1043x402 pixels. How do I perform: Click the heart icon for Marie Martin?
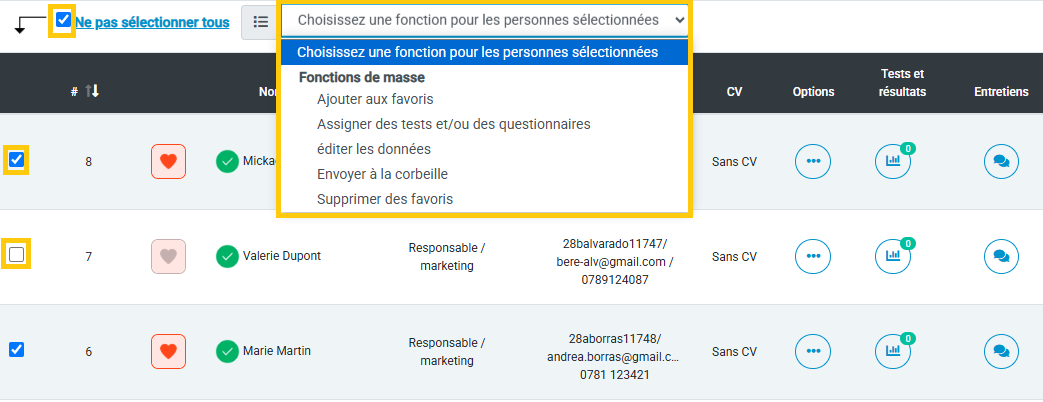point(168,351)
